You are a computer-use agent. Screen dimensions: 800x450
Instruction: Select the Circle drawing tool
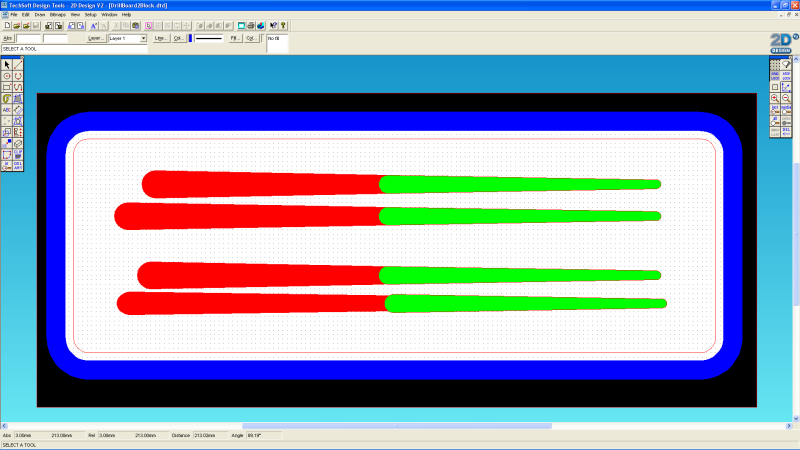point(7,76)
